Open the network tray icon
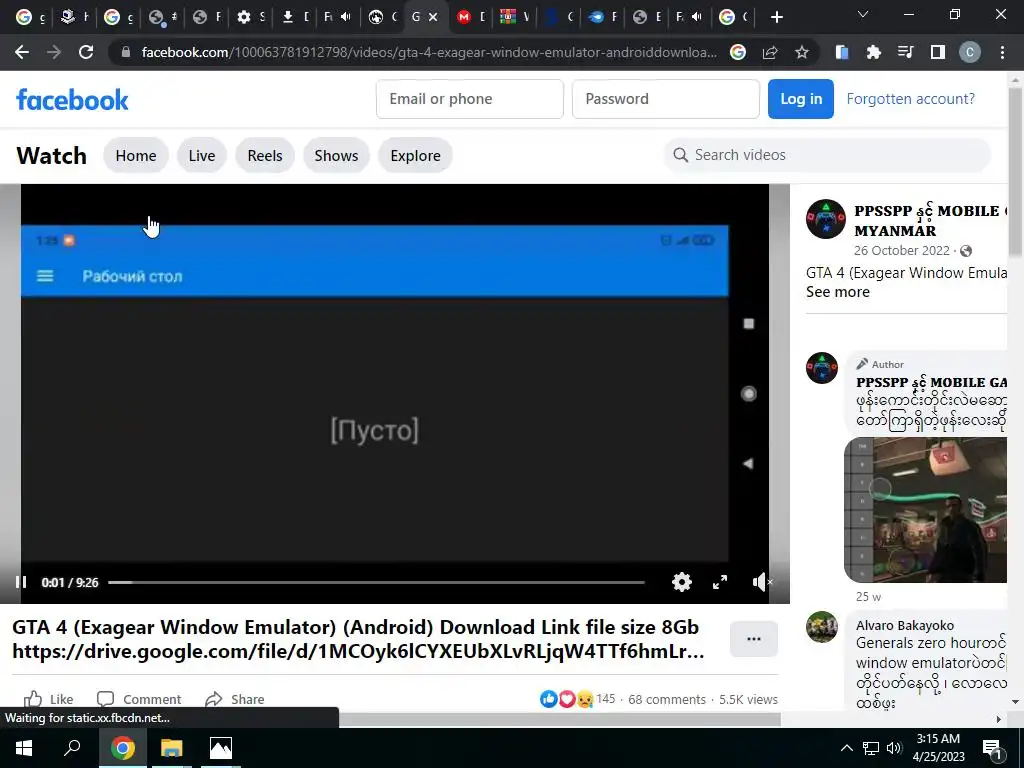Image resolution: width=1024 pixels, height=768 pixels. 871,748
